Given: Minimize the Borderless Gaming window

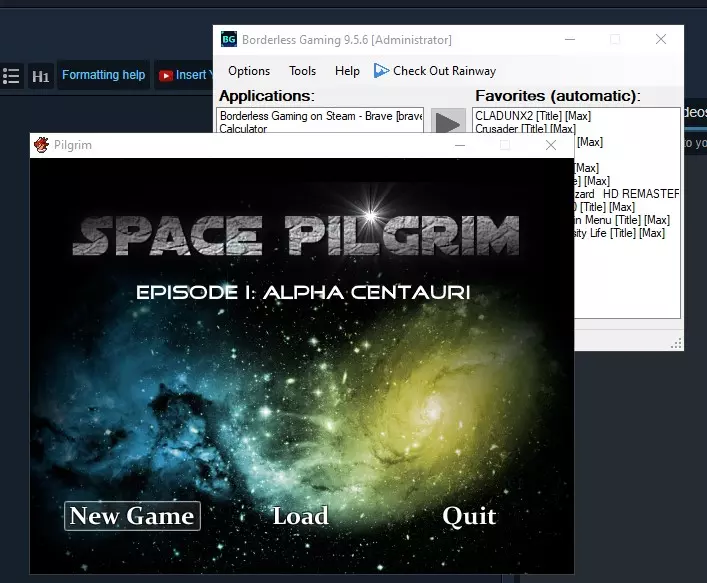Looking at the screenshot, I should (570, 39).
